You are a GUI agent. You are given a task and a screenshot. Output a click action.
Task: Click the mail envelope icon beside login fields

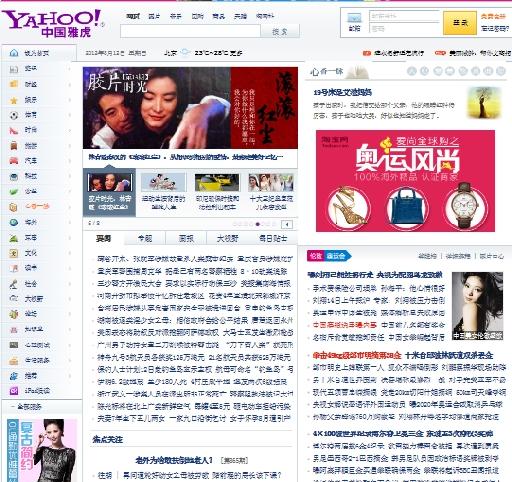point(354,18)
